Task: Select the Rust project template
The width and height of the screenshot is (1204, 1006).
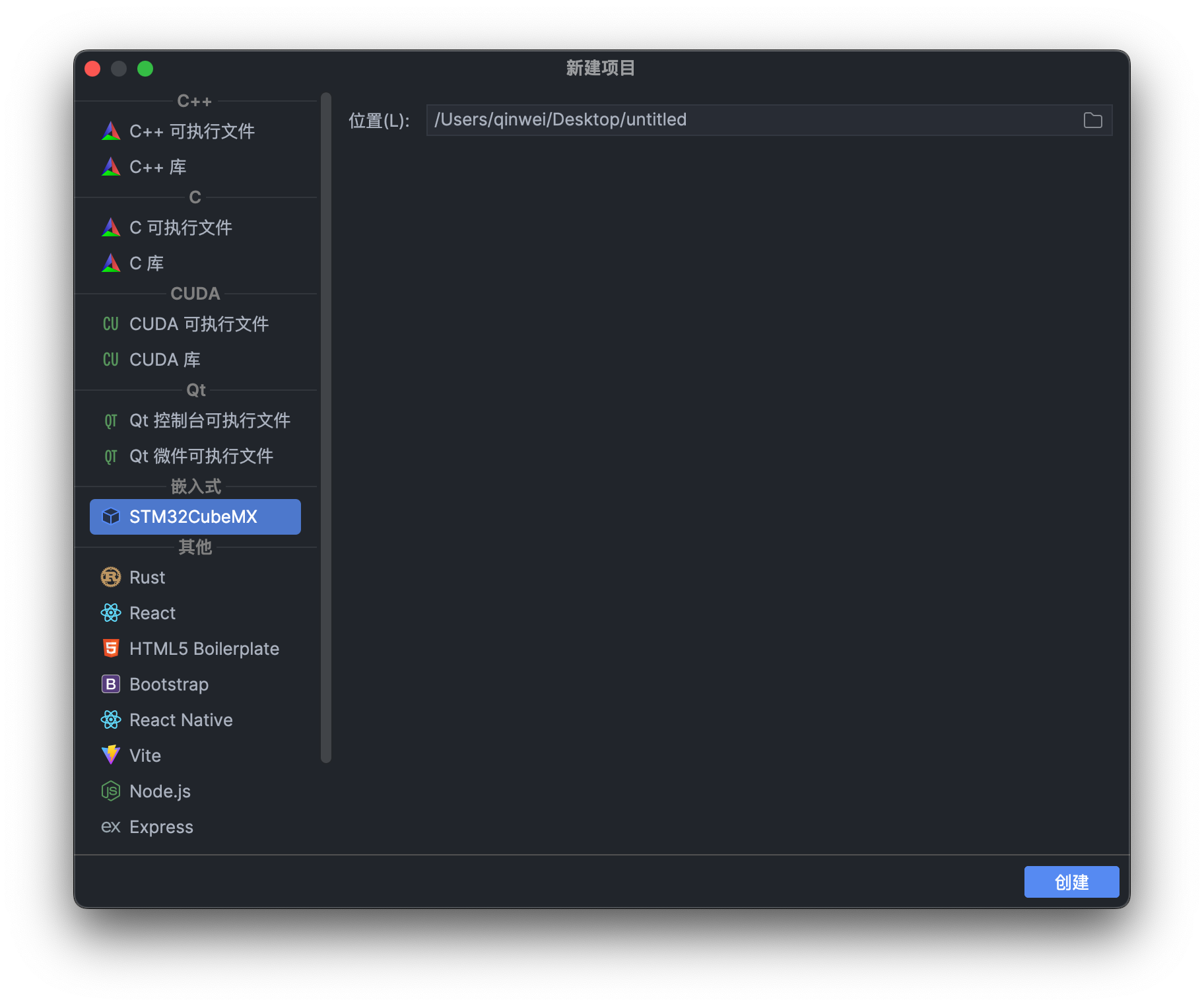Action: 148,577
